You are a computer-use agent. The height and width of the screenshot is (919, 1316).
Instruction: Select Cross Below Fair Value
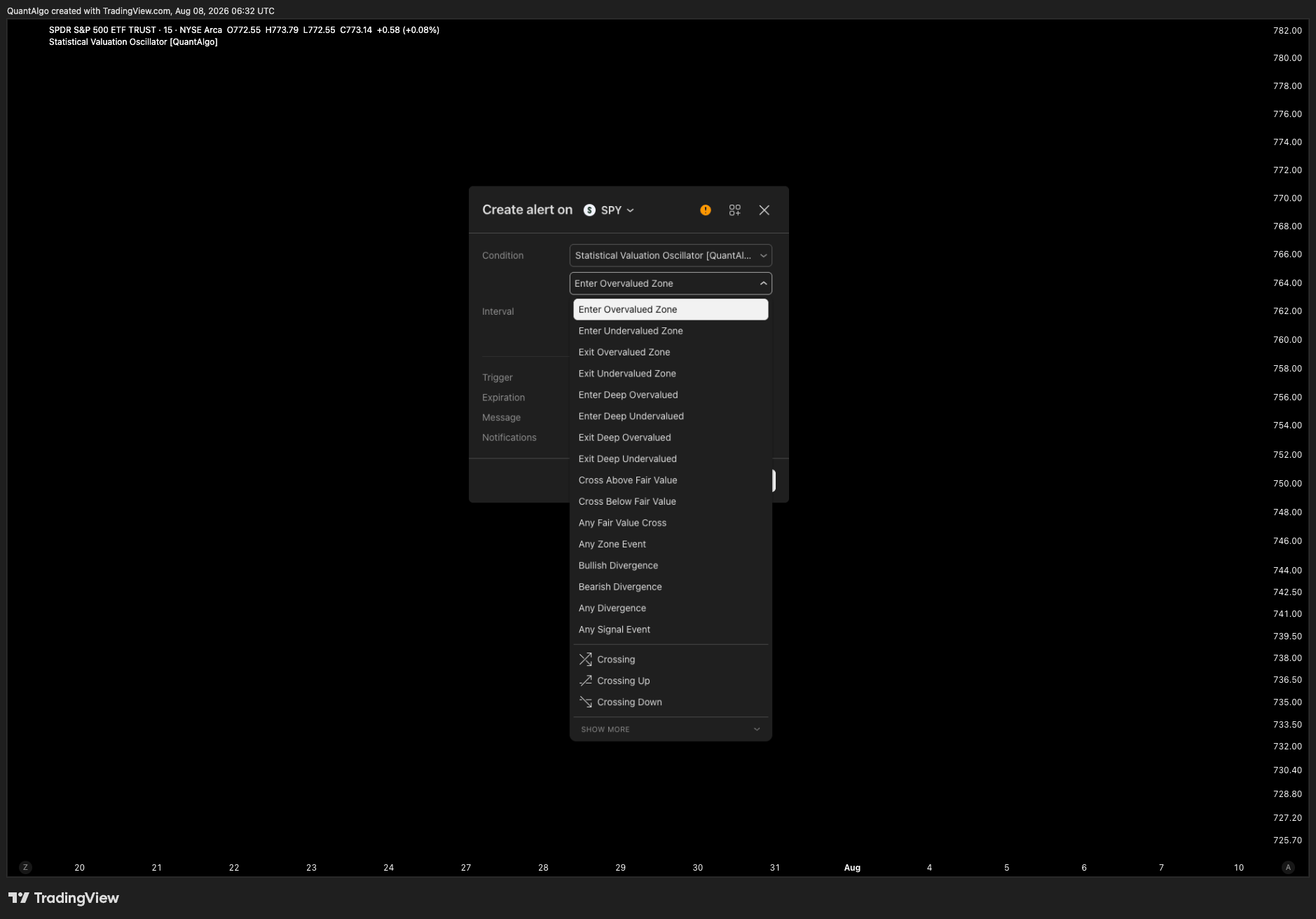(671, 502)
